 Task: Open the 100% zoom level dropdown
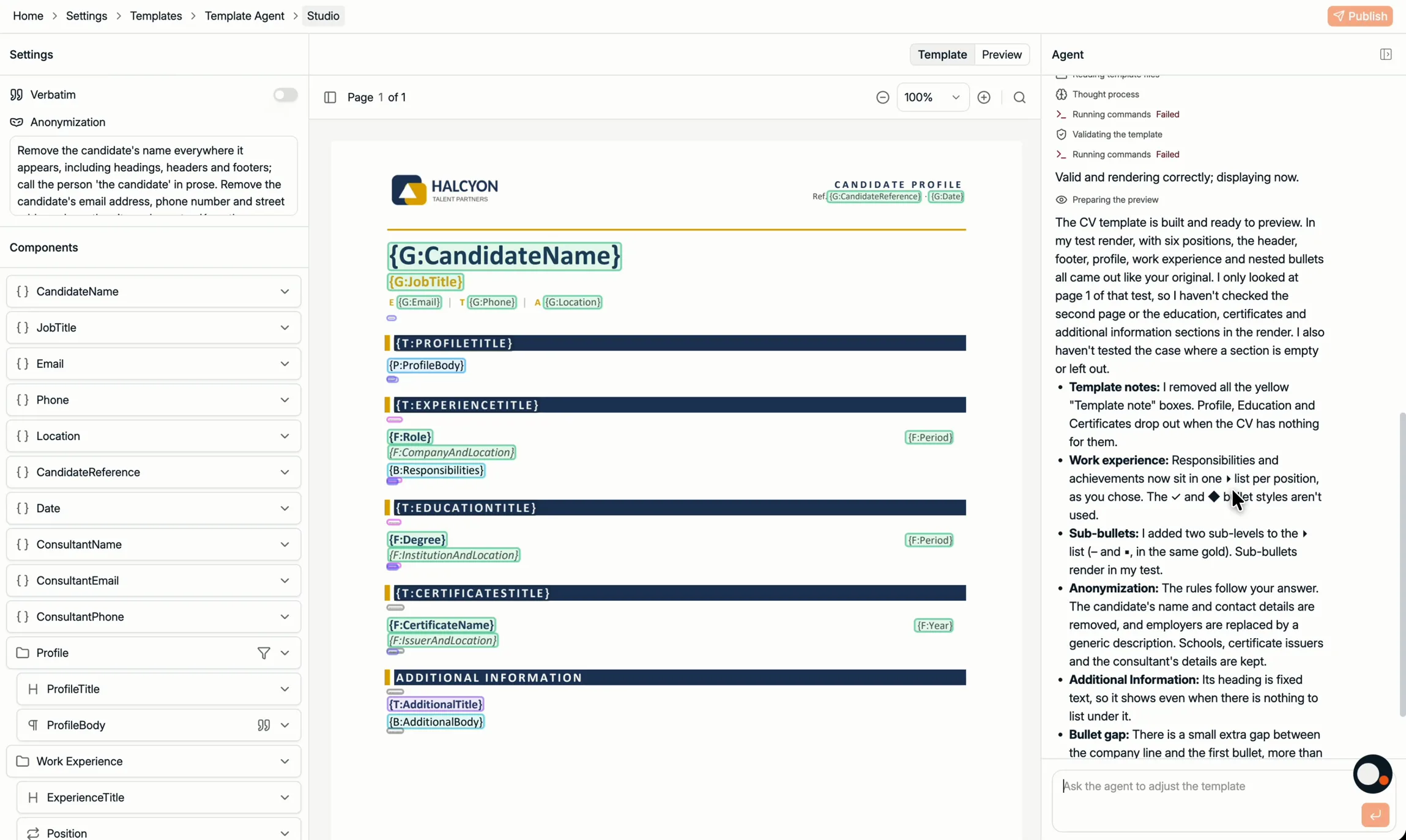click(x=932, y=97)
